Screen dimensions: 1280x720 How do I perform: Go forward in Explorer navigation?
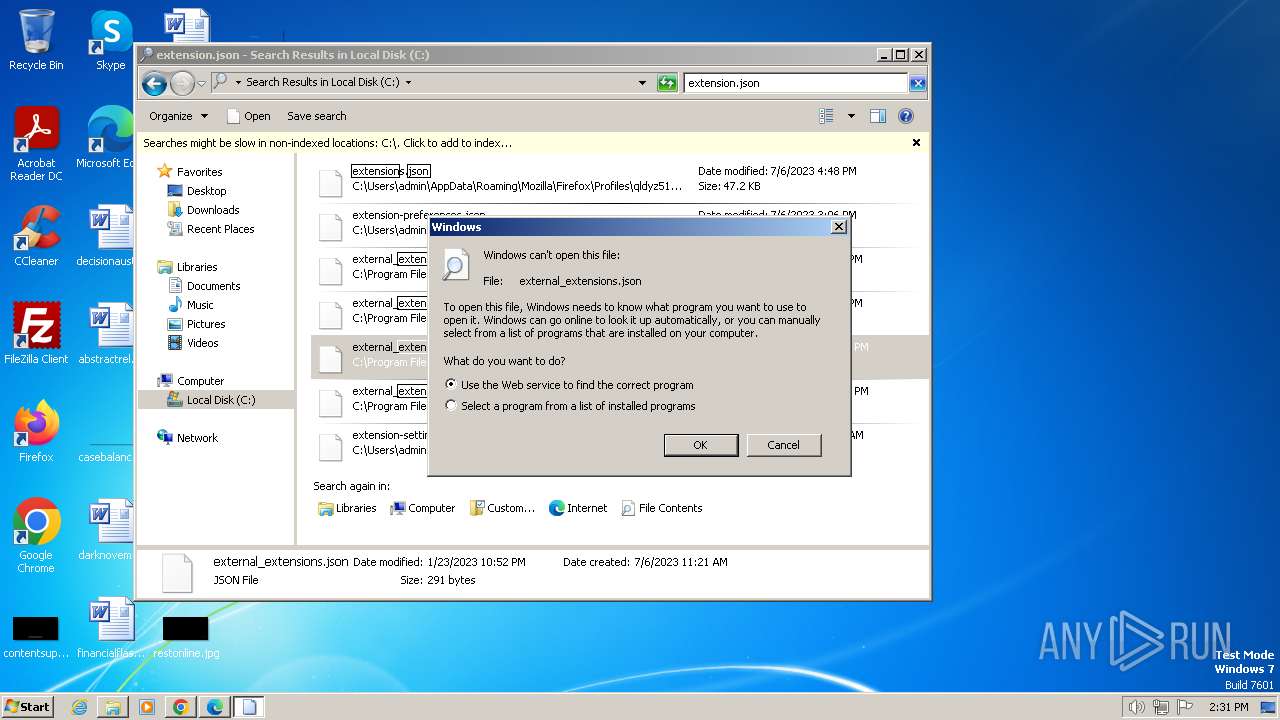[x=182, y=83]
